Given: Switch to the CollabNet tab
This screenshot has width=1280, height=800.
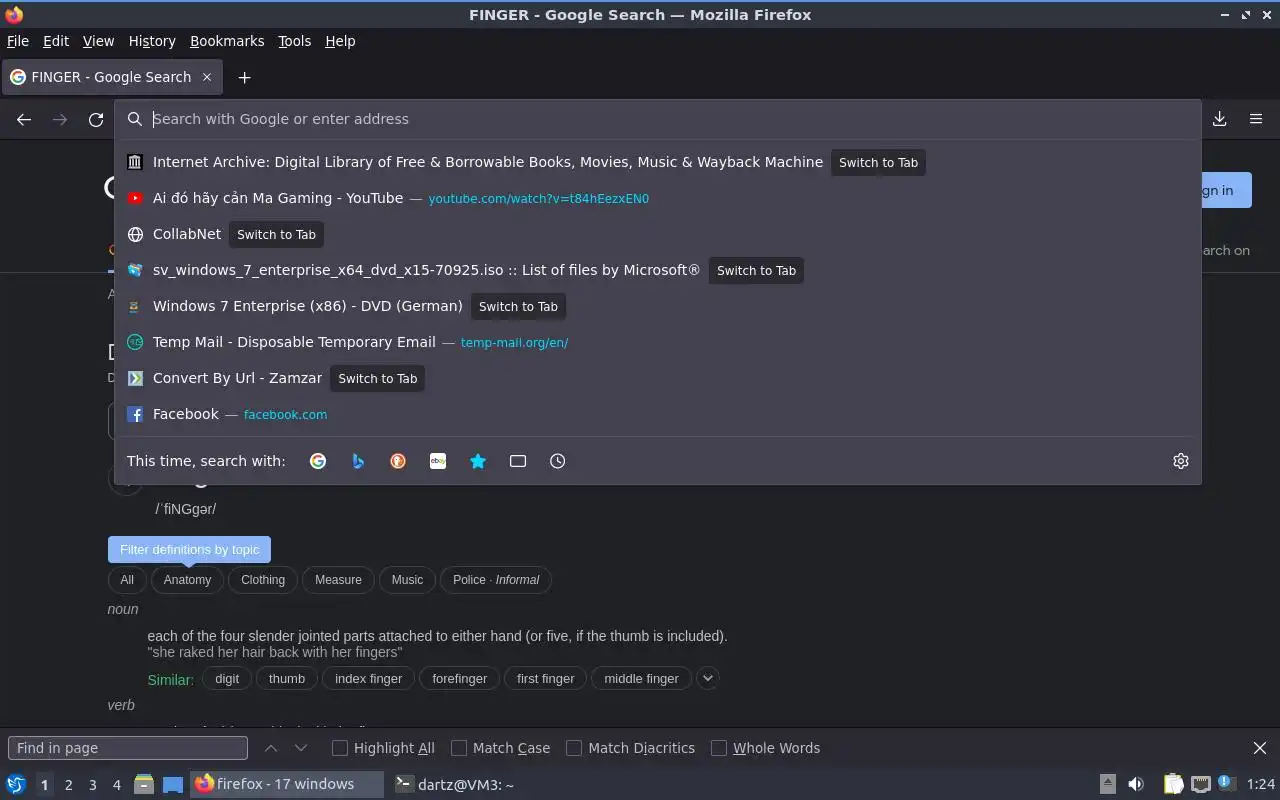Looking at the screenshot, I should (658, 234).
